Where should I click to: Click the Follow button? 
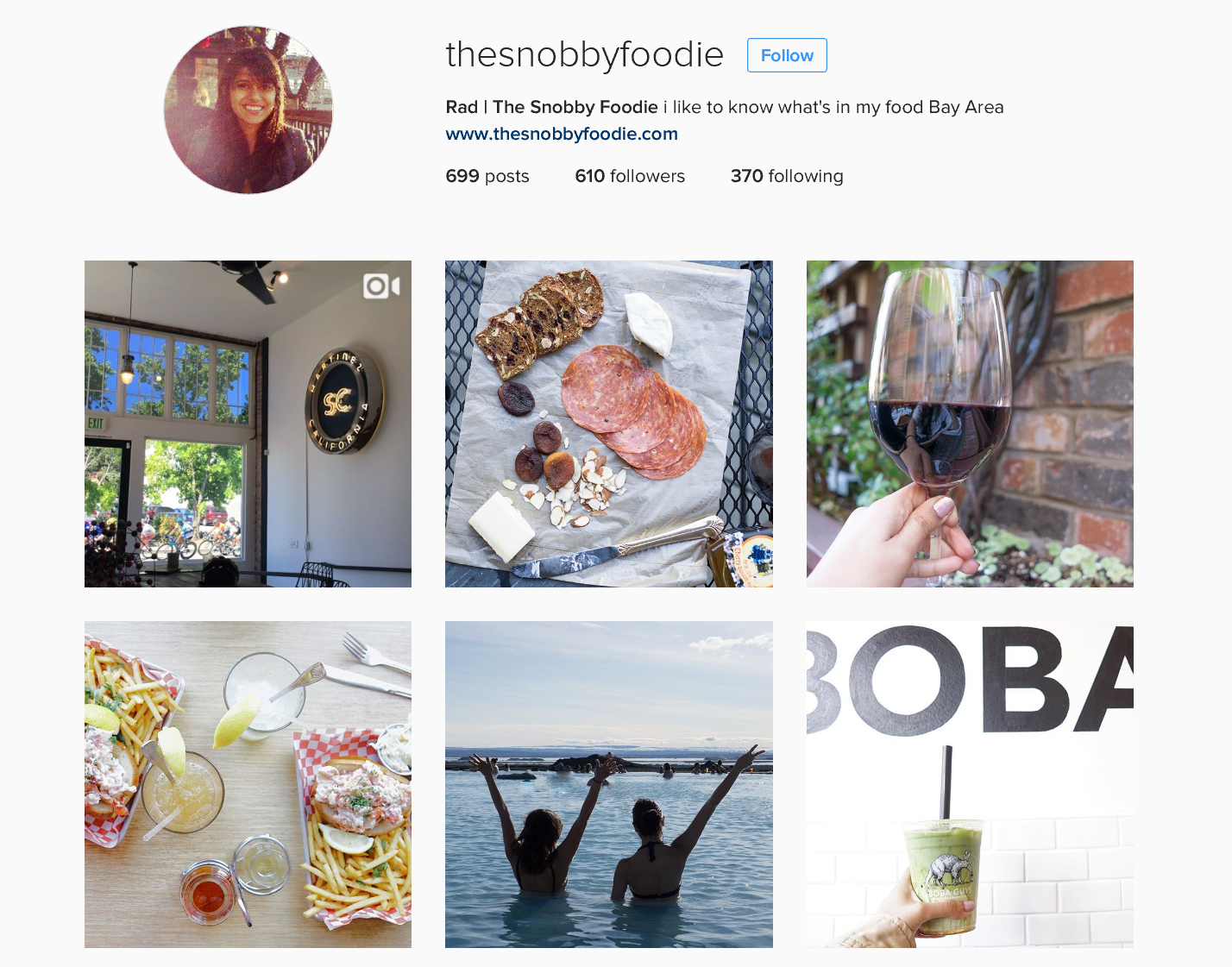[x=787, y=55]
